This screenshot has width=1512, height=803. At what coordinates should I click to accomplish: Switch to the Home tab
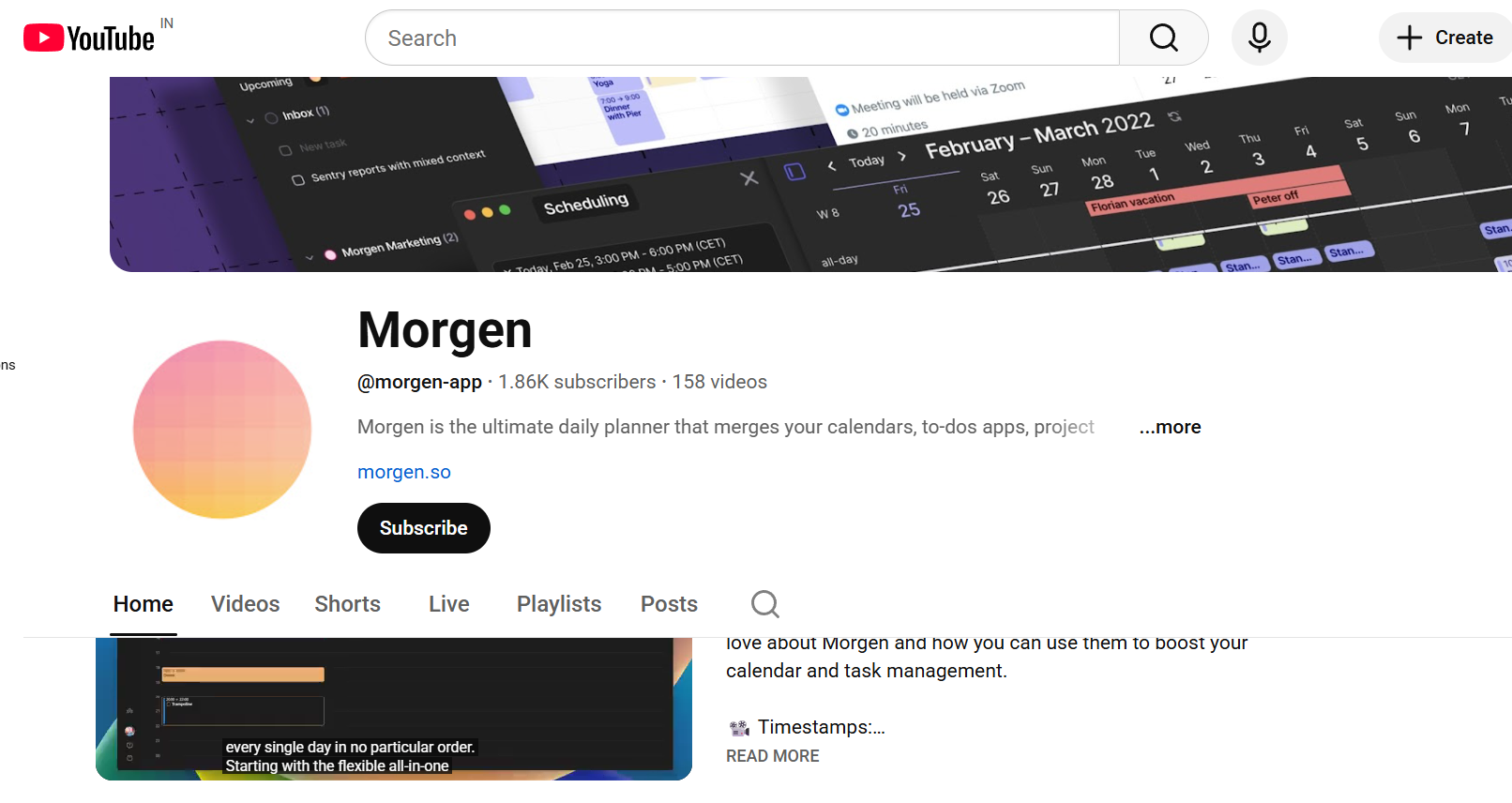[144, 604]
